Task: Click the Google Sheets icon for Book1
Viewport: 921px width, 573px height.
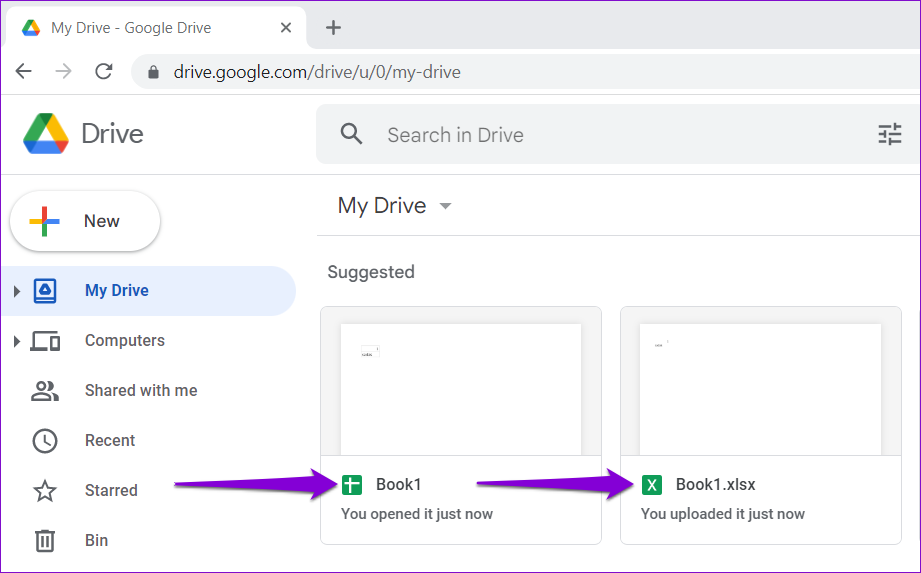Action: pos(352,485)
